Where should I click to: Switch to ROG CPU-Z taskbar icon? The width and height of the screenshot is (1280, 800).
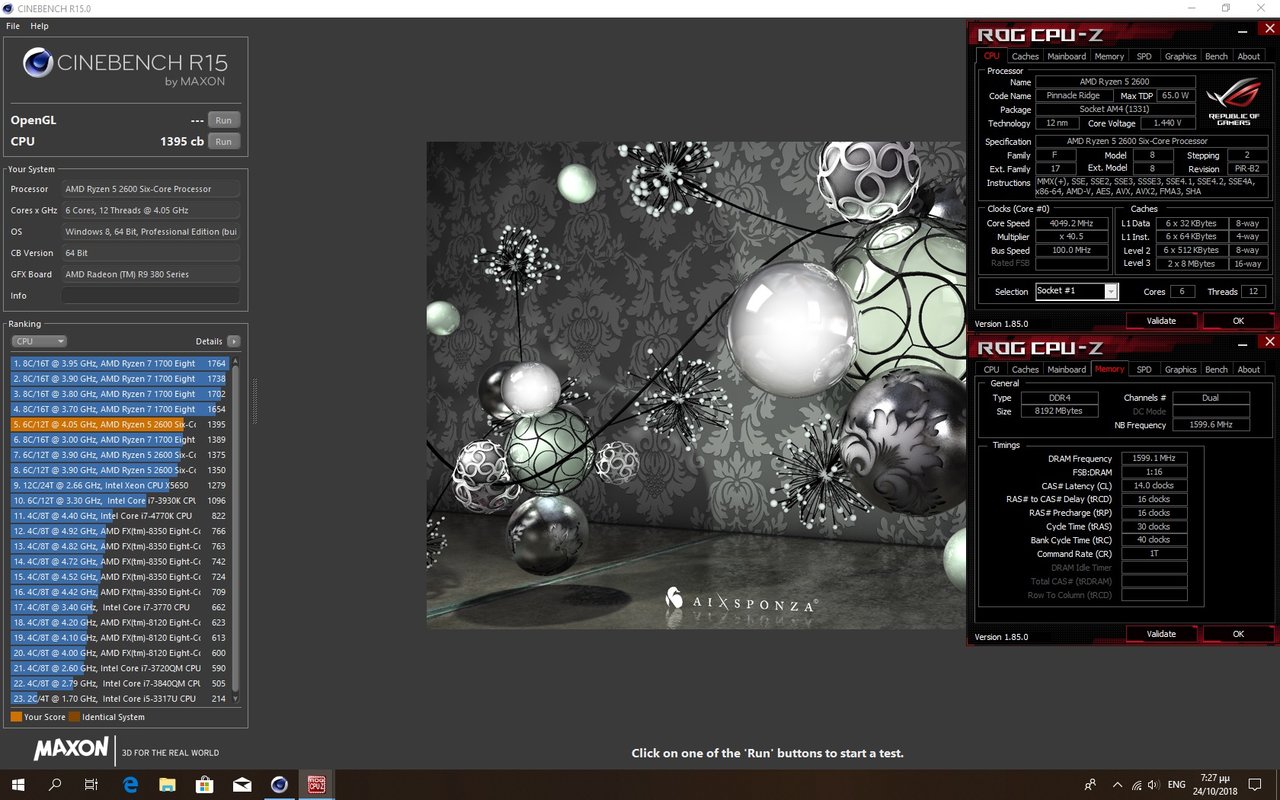(x=316, y=785)
